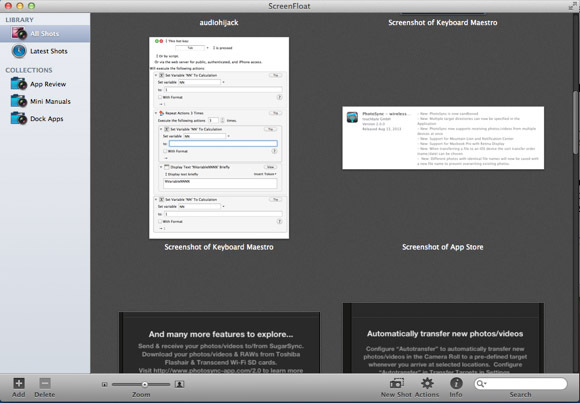Screen dimensions: 580x403
Task: Click the vertical scrollbar thumb
Action: click(x=576, y=122)
